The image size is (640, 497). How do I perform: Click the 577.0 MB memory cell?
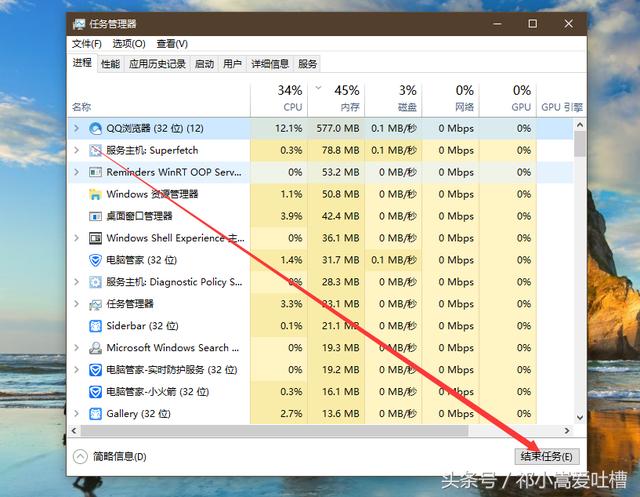[x=338, y=129]
